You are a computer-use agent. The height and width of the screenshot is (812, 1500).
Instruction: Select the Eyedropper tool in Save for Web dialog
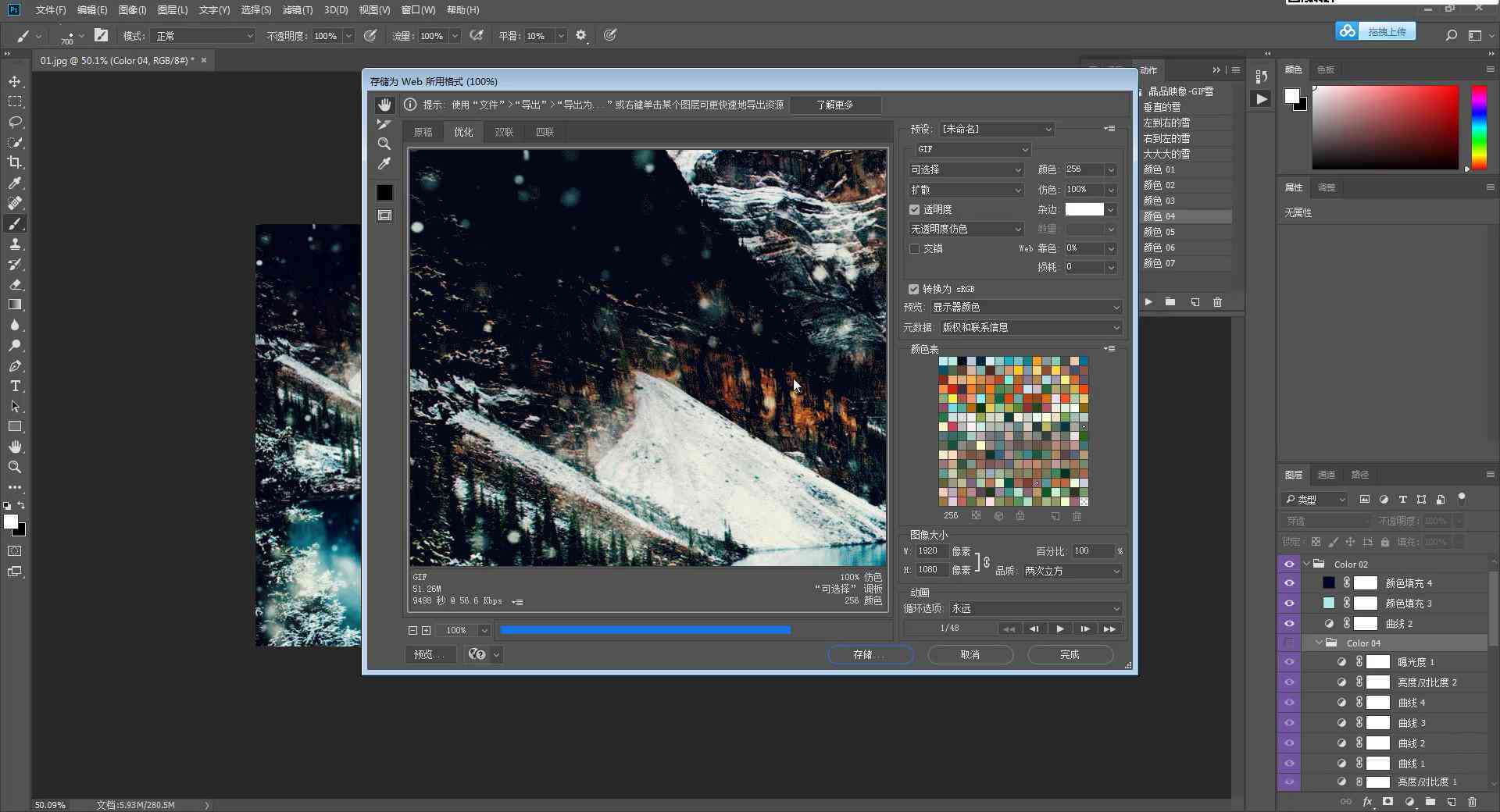[x=384, y=163]
